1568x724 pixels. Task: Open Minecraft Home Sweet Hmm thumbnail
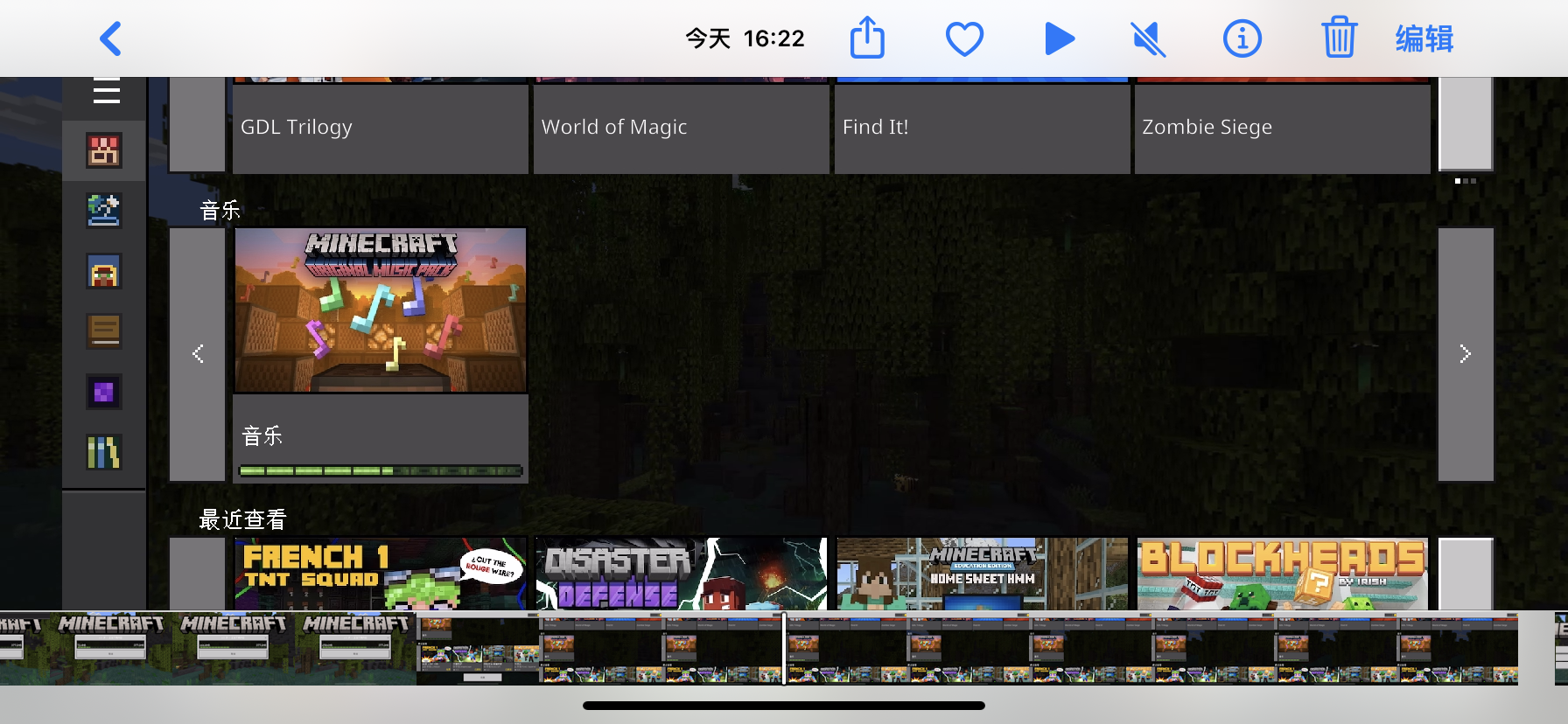[983, 574]
